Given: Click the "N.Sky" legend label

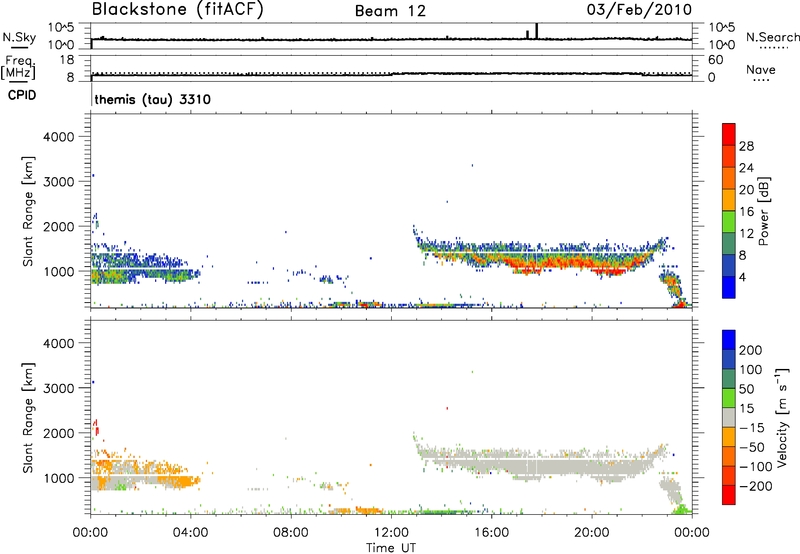Looking at the screenshot, I should pyautogui.click(x=19, y=37).
